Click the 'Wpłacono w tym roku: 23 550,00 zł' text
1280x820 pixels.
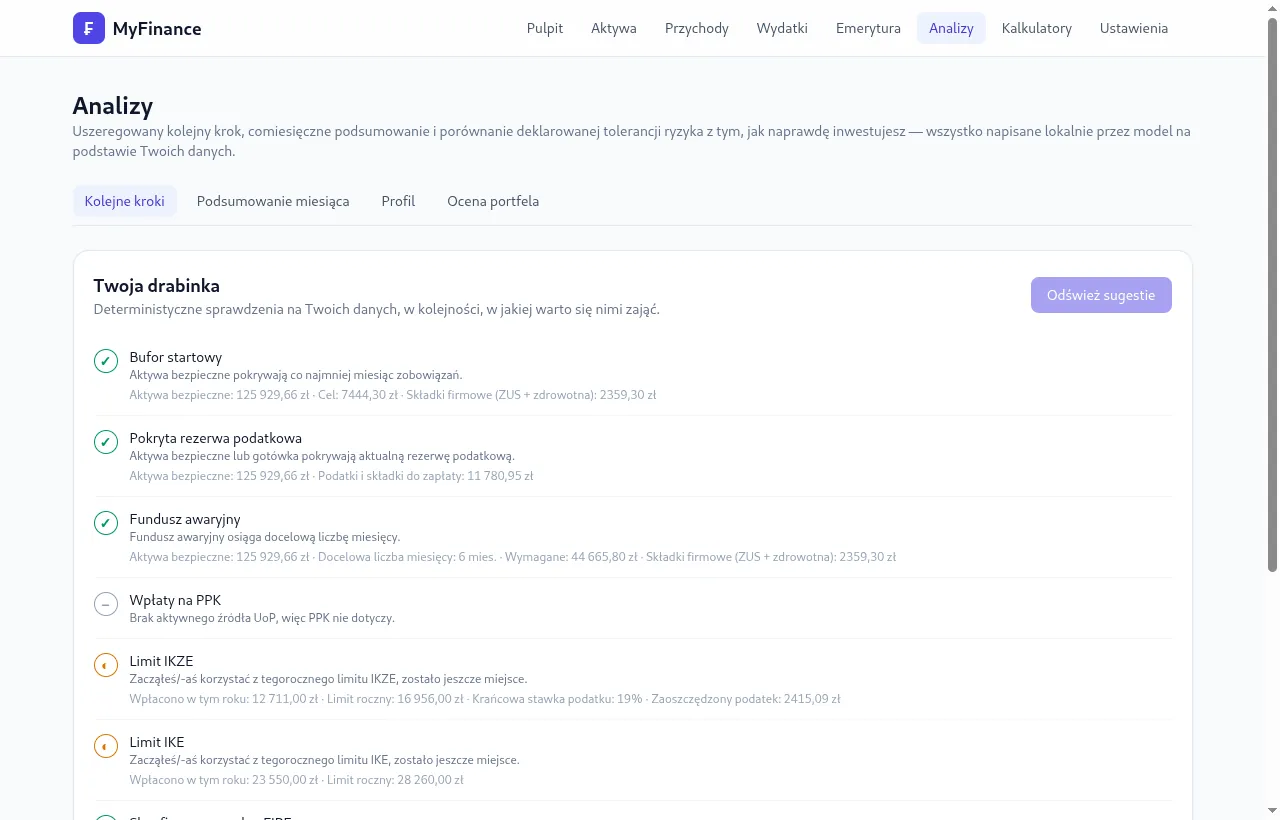click(x=224, y=780)
